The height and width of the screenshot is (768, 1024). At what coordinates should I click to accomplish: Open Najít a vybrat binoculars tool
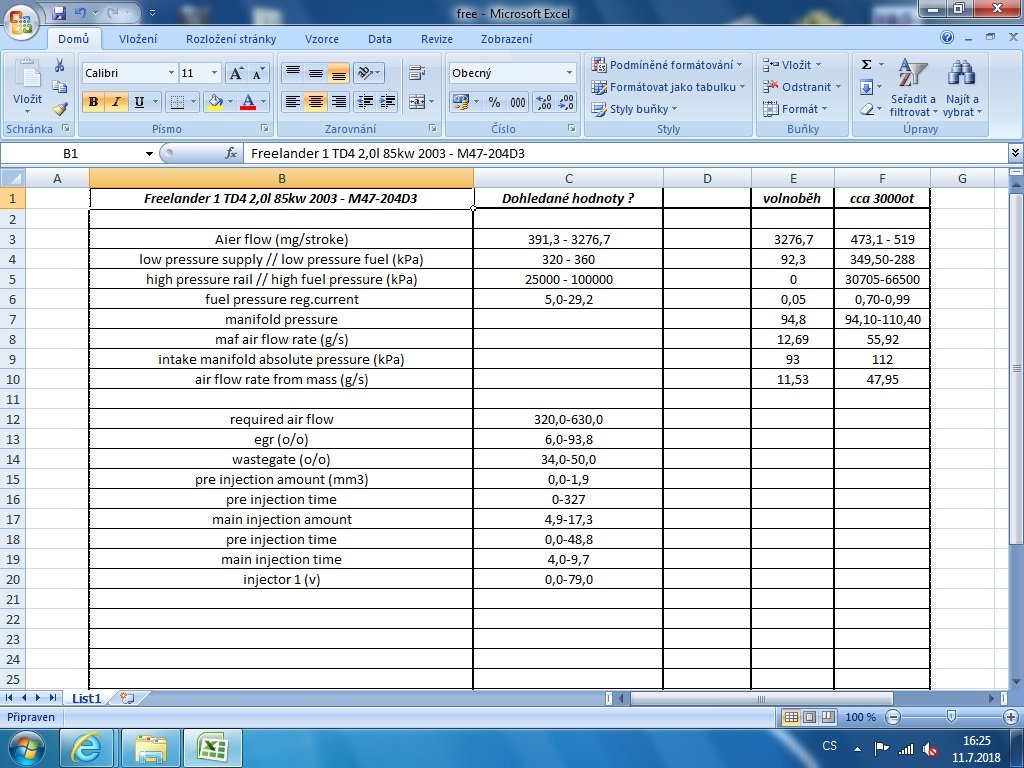(x=962, y=88)
